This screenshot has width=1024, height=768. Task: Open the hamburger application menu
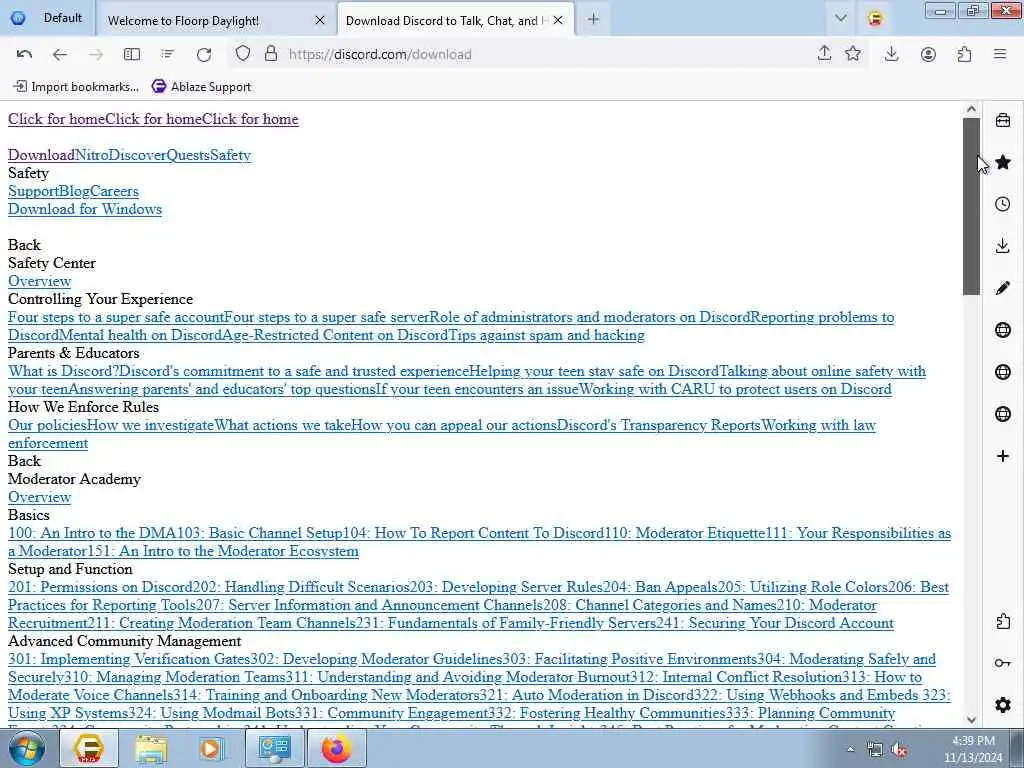(x=1000, y=54)
